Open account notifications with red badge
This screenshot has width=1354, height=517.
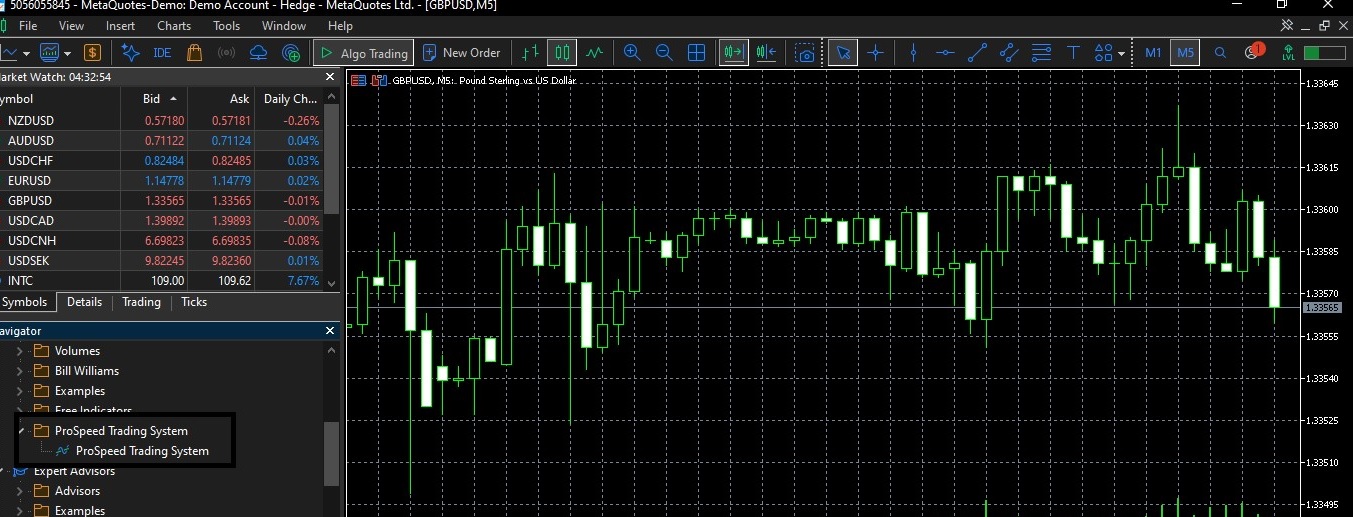click(x=1253, y=52)
